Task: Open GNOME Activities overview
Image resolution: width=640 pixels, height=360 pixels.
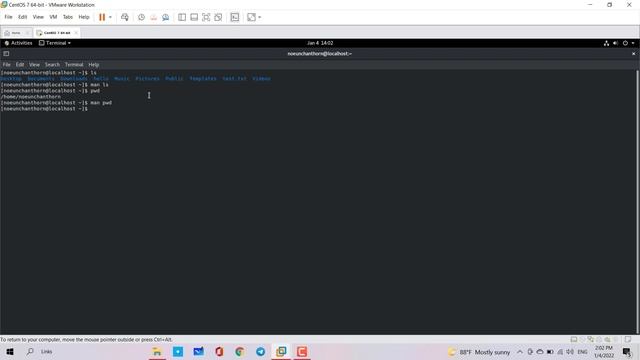Action: tap(18, 43)
